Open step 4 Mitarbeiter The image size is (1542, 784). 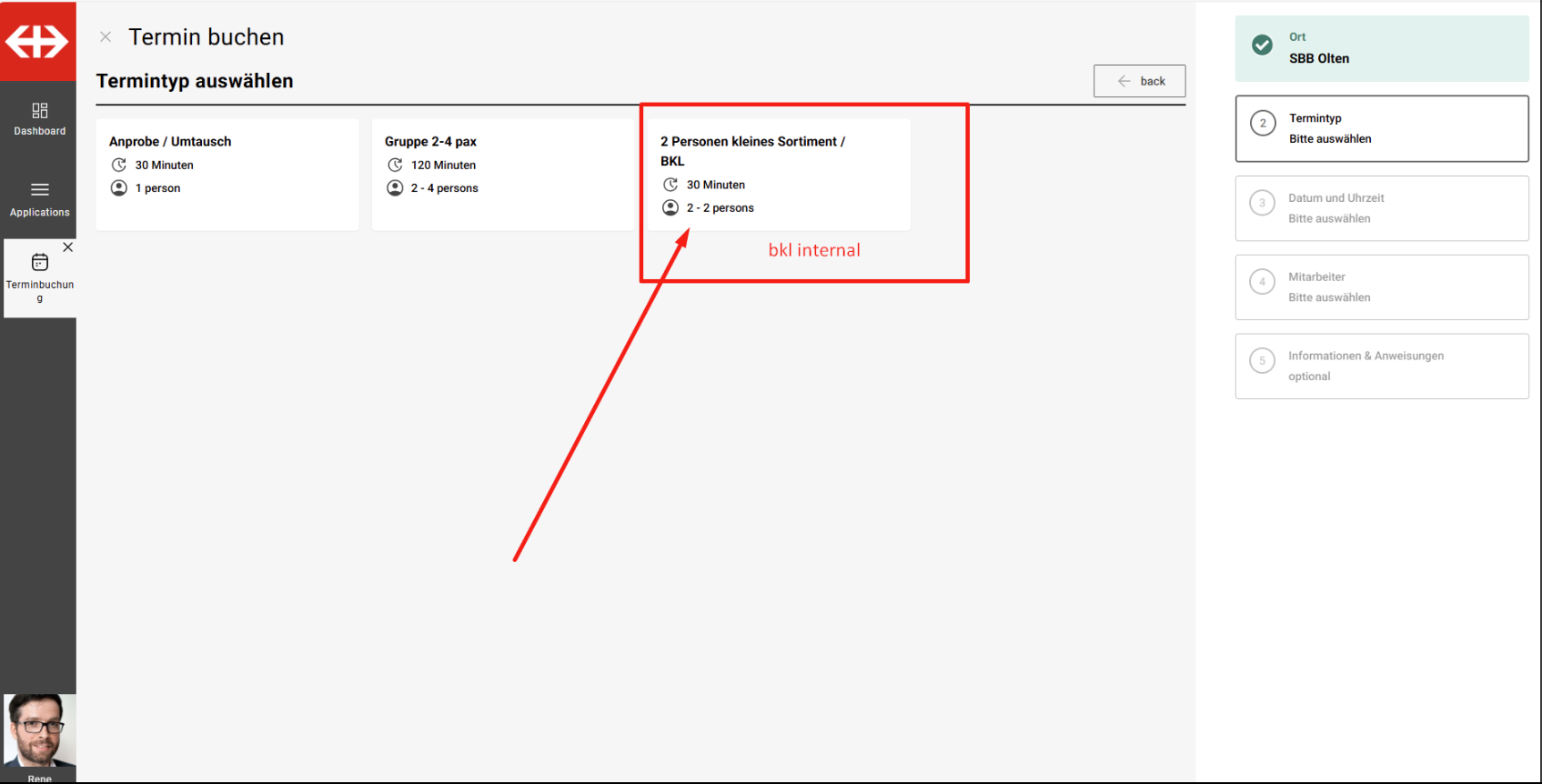pyautogui.click(x=1381, y=287)
